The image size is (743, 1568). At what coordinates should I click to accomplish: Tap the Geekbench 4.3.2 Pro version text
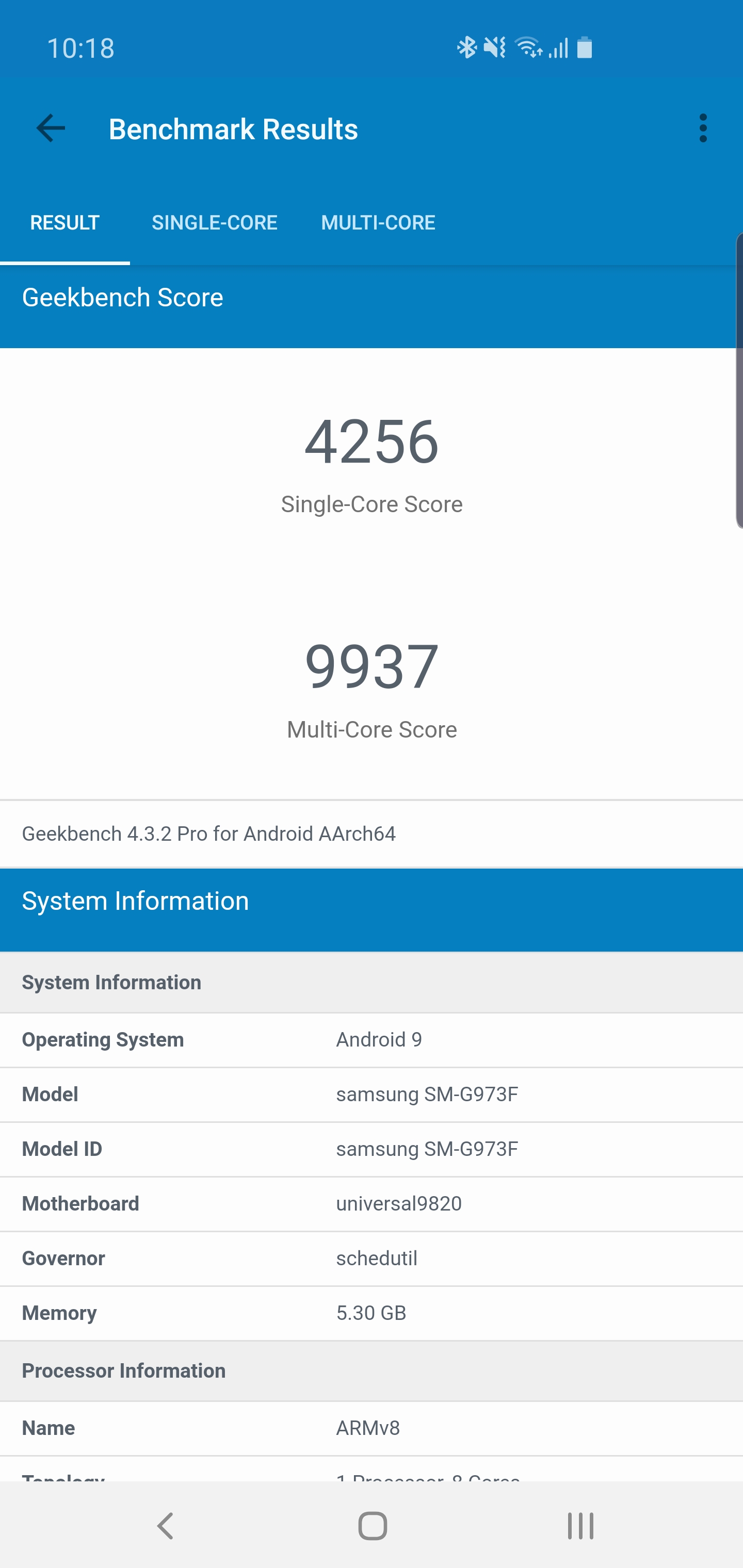coord(209,834)
